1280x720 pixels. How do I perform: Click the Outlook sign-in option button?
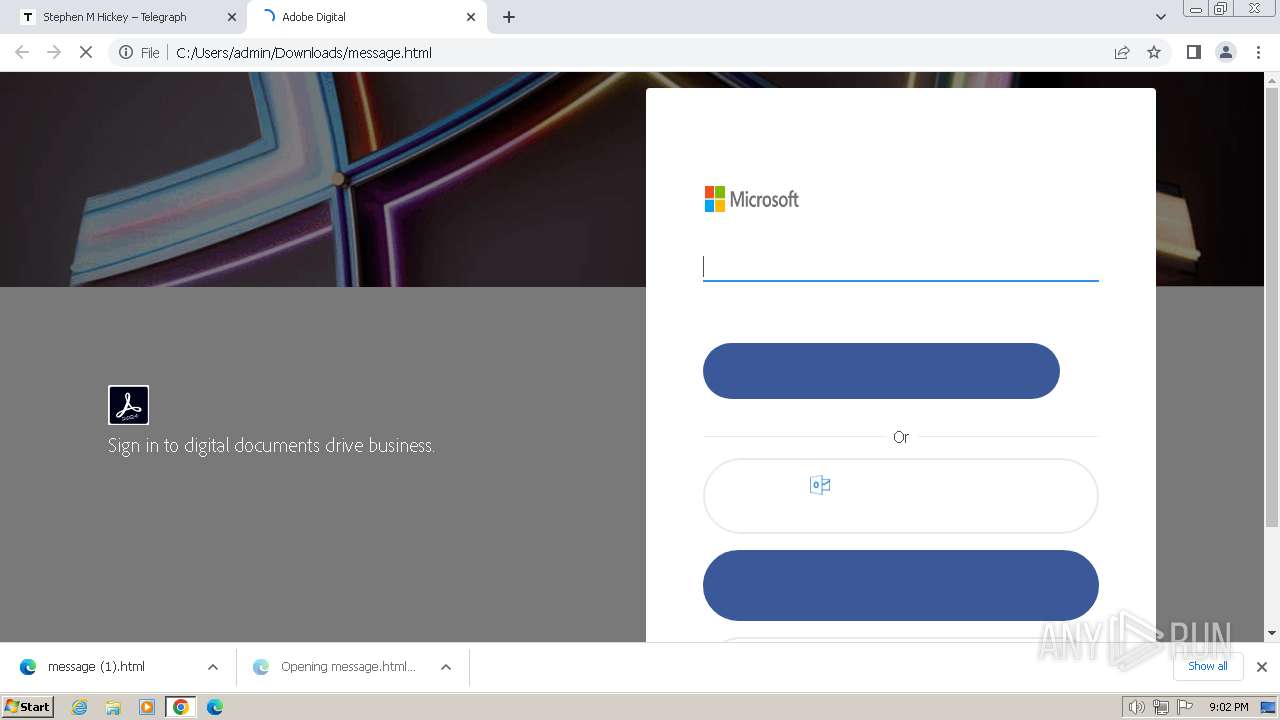[901, 496]
